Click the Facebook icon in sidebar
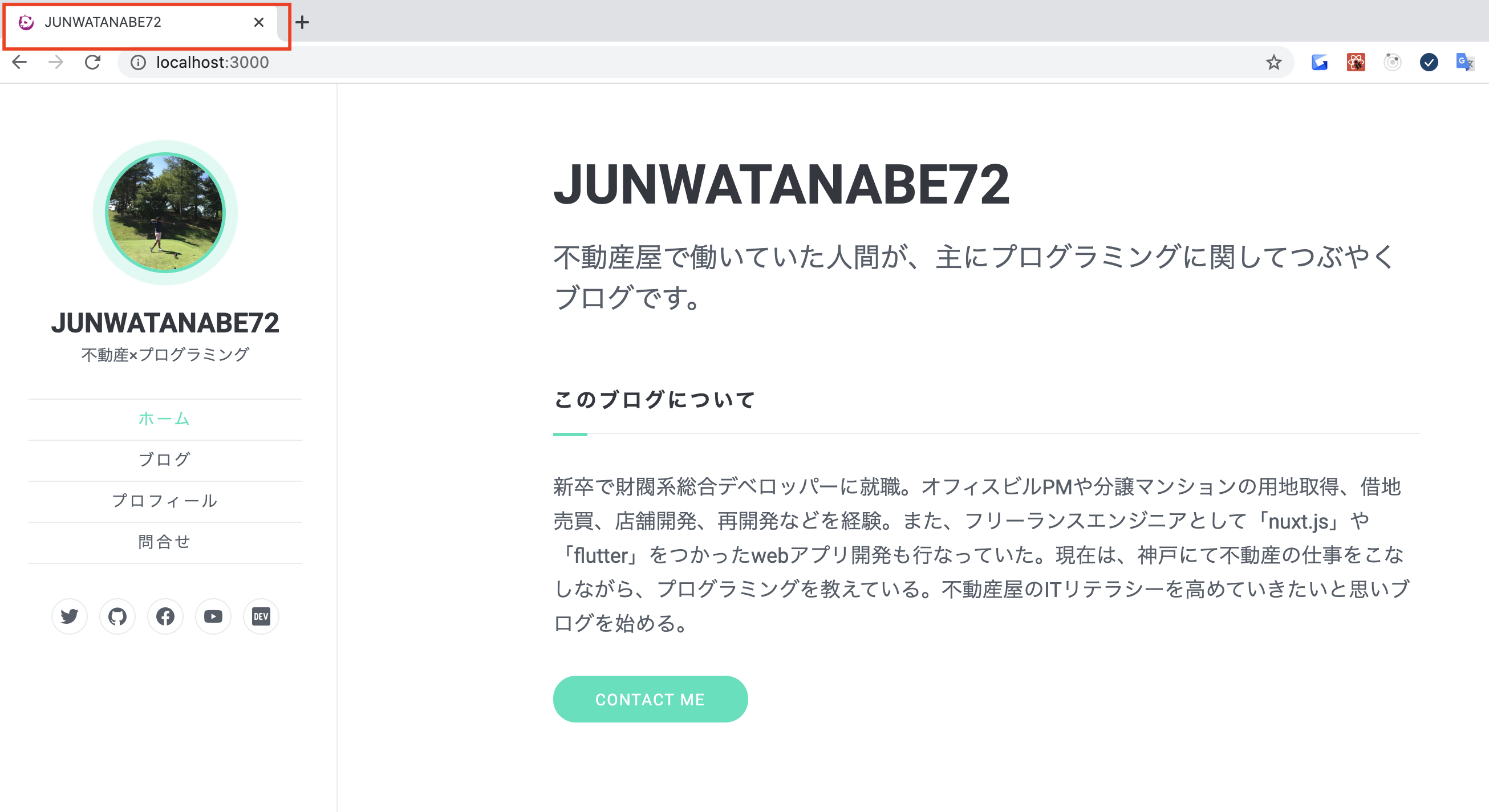The image size is (1489, 812). coord(164,615)
